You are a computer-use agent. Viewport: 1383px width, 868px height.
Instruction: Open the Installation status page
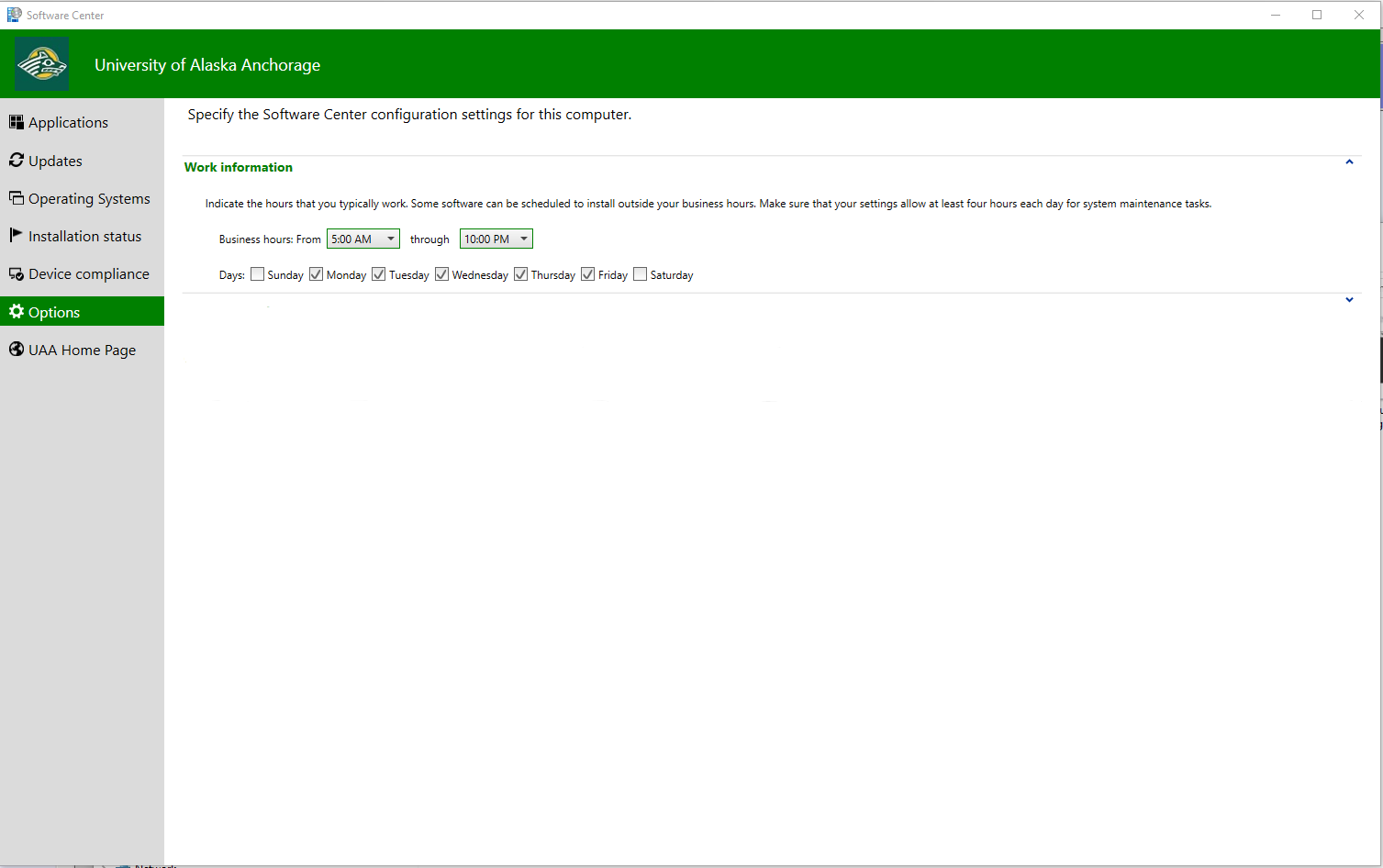[x=84, y=237]
